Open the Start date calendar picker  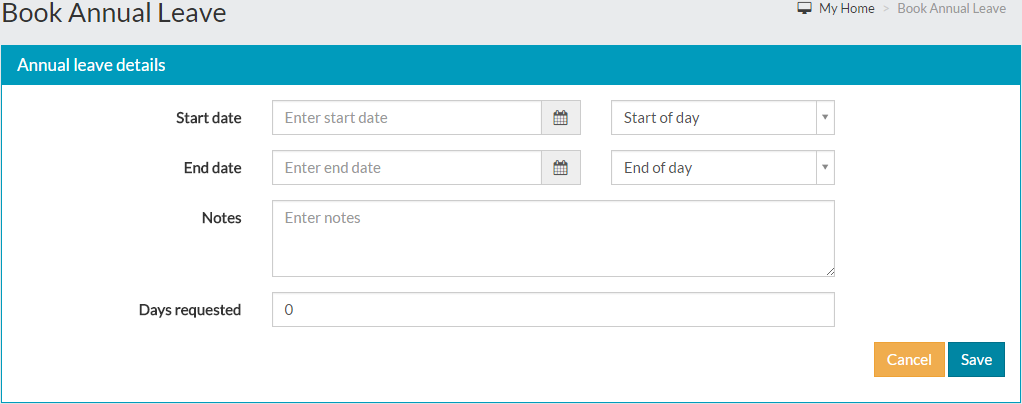[561, 118]
